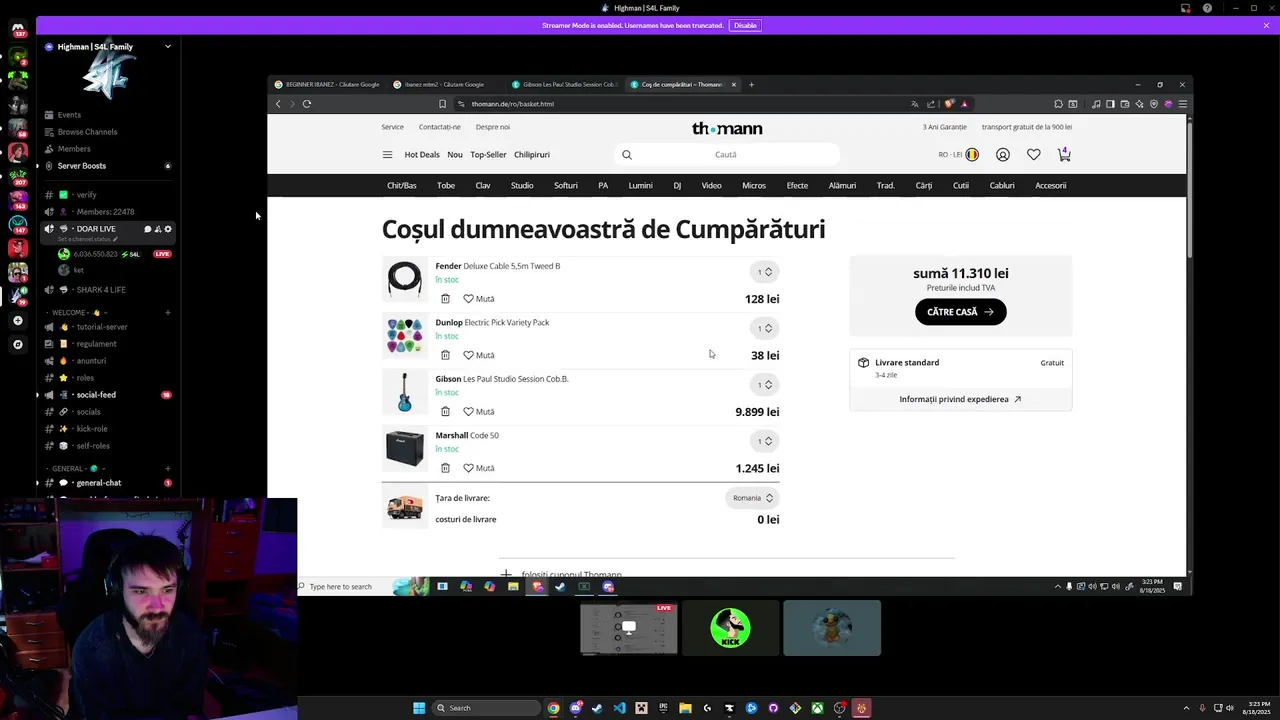
Task: Open File Explorer from the taskbar
Action: coord(685,708)
